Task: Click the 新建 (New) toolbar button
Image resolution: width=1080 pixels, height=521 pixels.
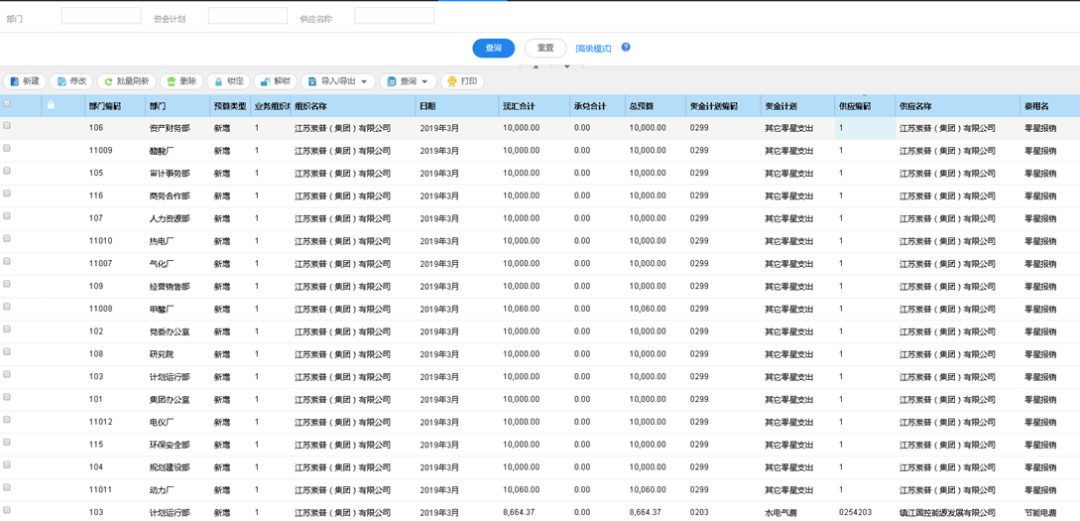Action: pos(25,81)
